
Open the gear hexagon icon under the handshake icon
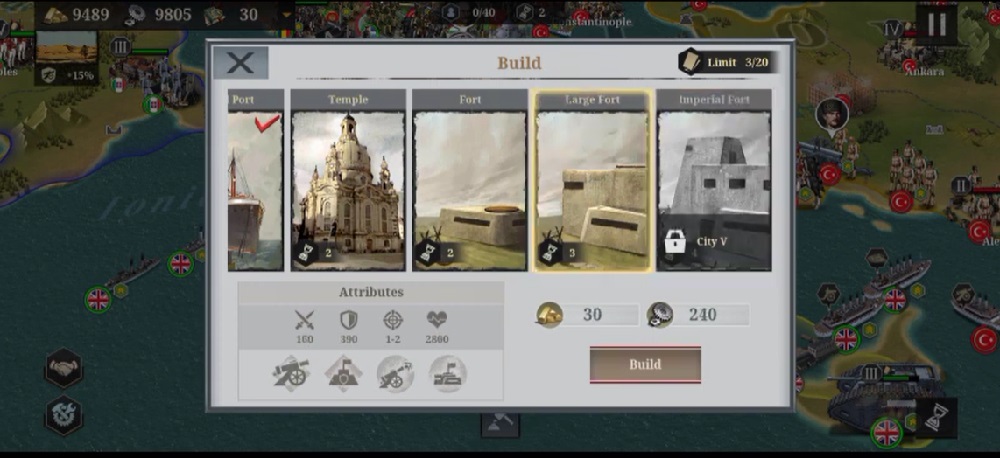(64, 415)
